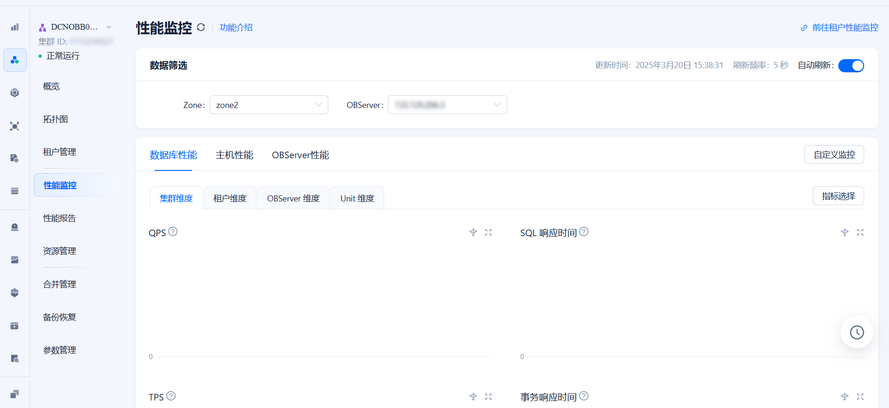The width and height of the screenshot is (889, 408).
Task: Toggle the 自动刷新 switch off
Action: pyautogui.click(x=851, y=66)
